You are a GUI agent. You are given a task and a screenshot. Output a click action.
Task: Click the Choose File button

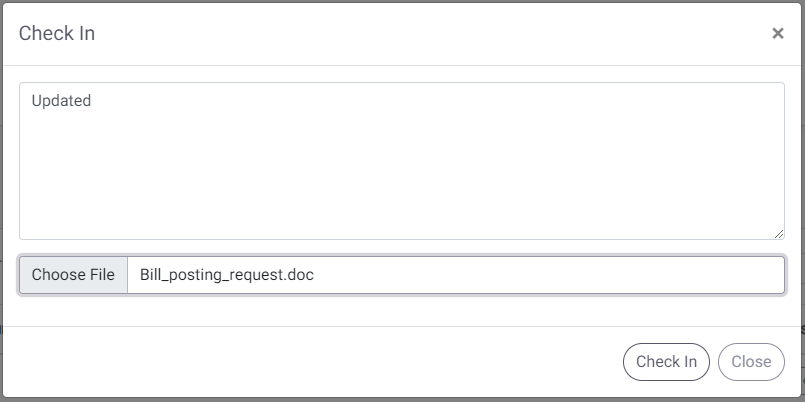73,275
